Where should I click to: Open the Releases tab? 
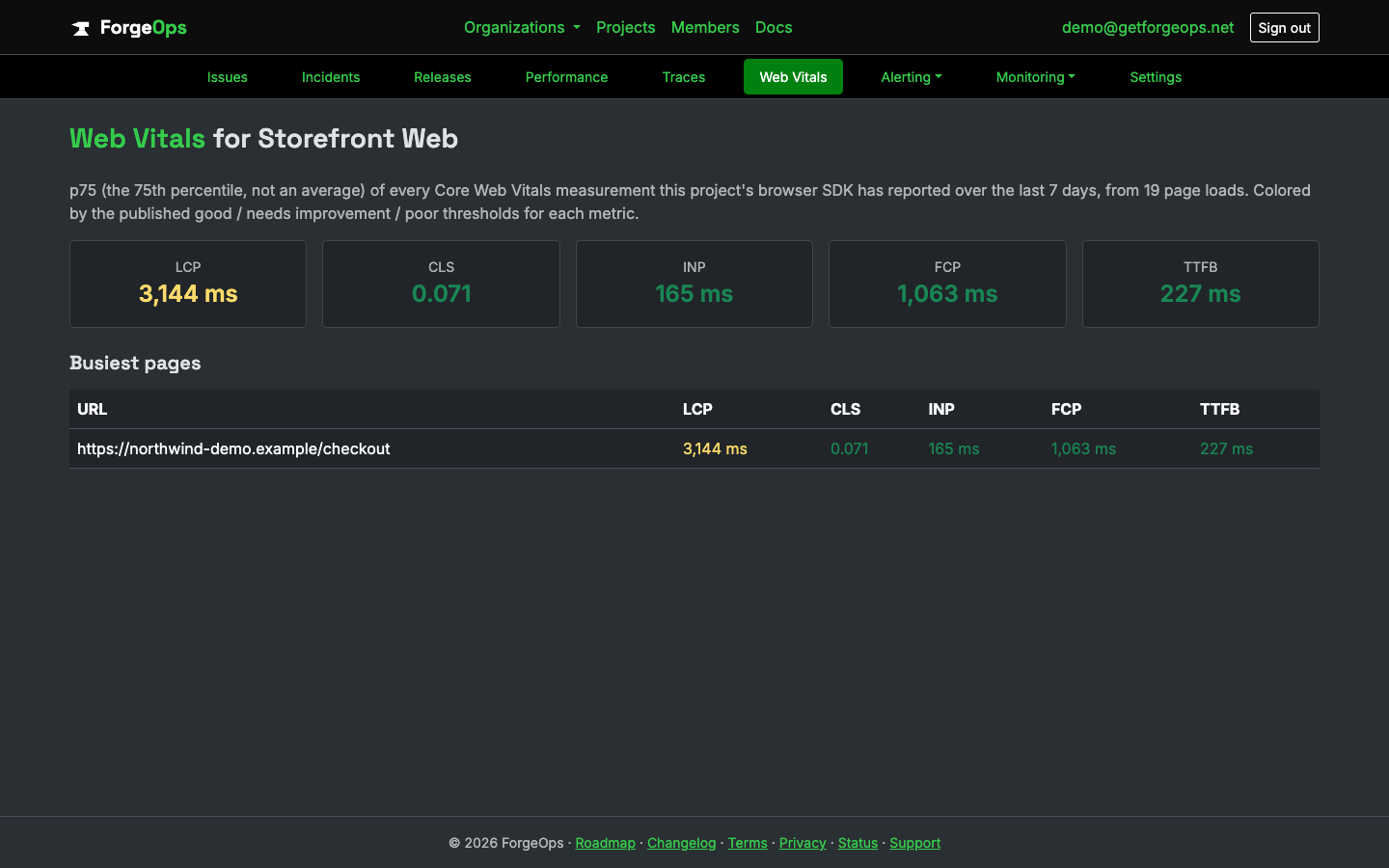tap(443, 77)
